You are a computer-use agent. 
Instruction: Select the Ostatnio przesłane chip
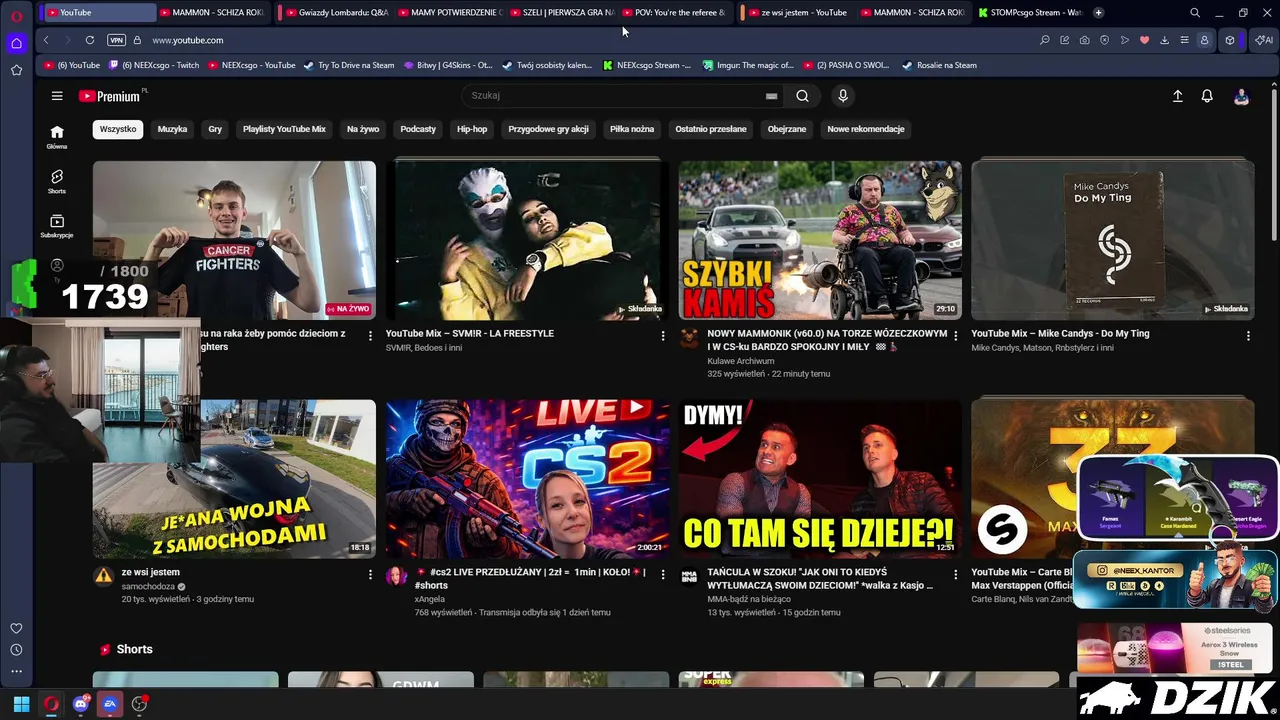coord(711,129)
